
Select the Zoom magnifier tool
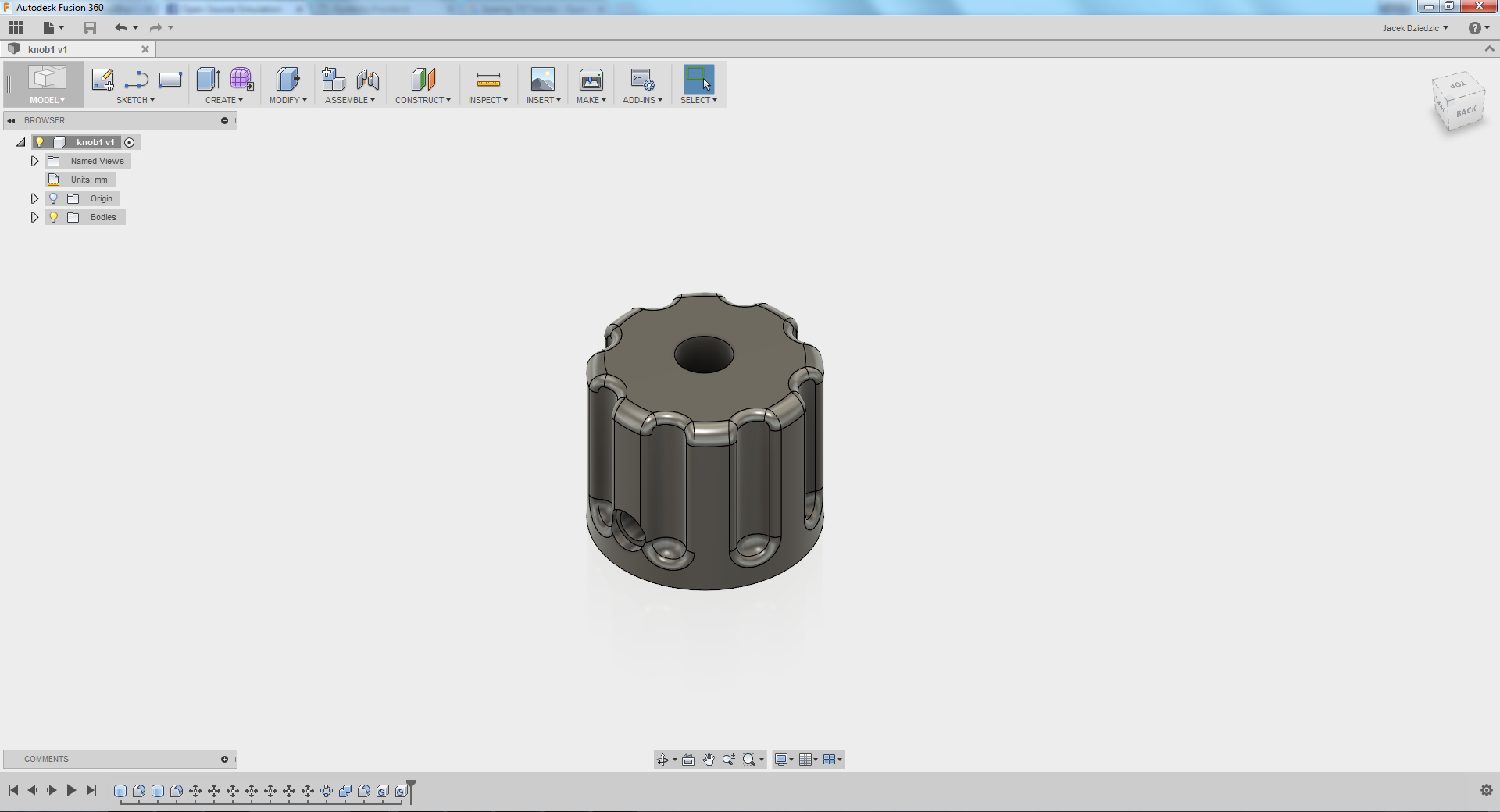tap(729, 760)
